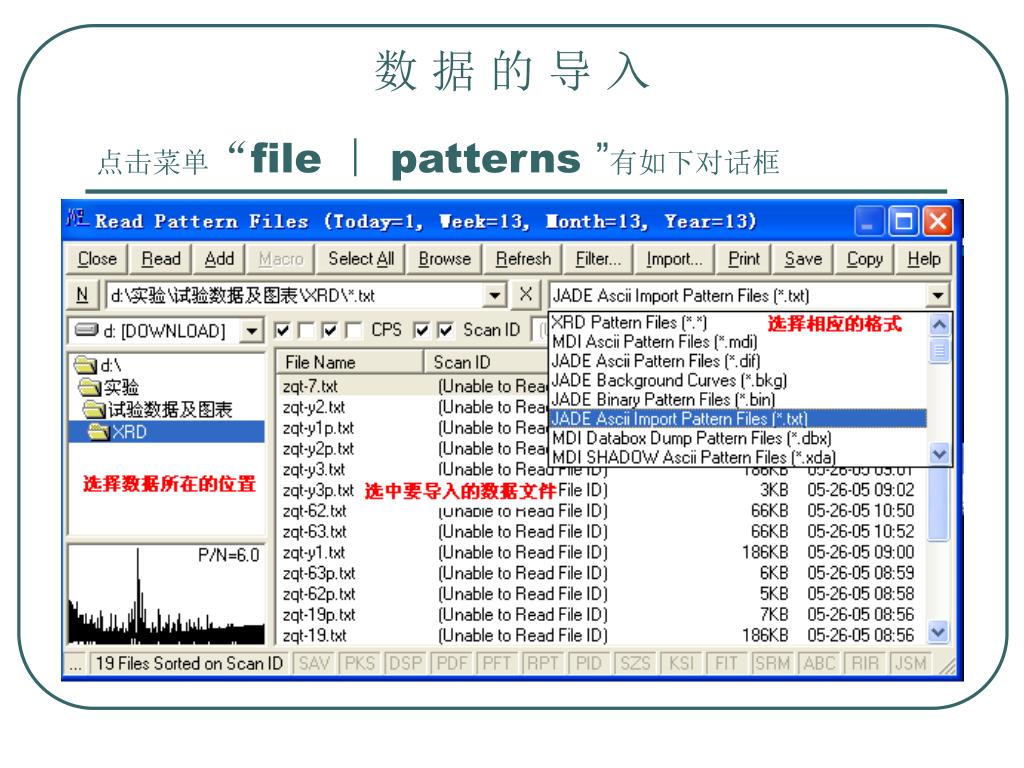Click the format list scrollbar down arrow
This screenshot has width=1024, height=768.
point(939,453)
